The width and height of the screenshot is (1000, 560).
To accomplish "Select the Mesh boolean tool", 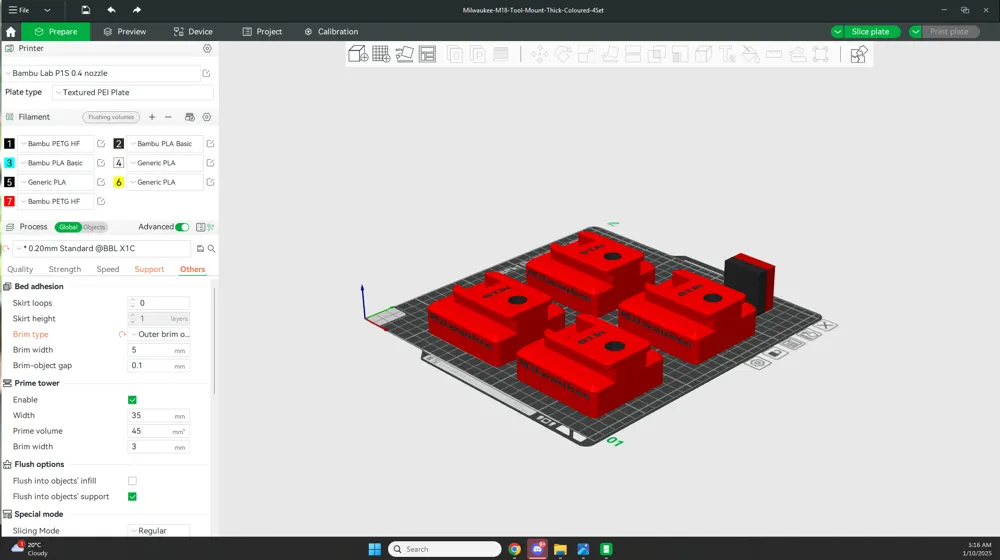I will (657, 54).
